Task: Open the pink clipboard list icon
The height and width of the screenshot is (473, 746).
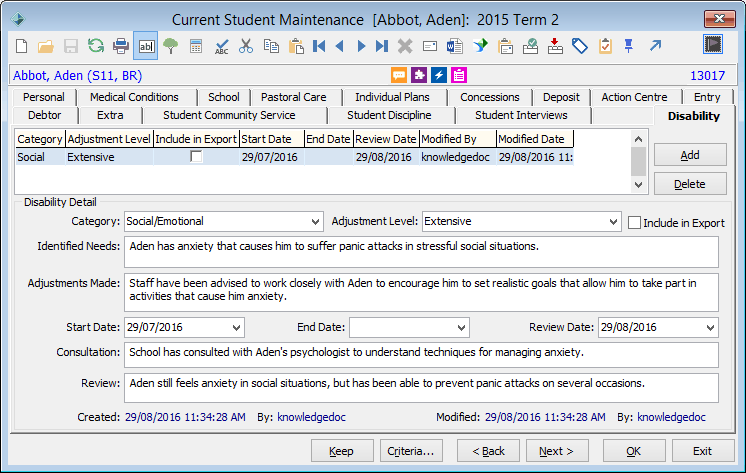Action: 459,75
